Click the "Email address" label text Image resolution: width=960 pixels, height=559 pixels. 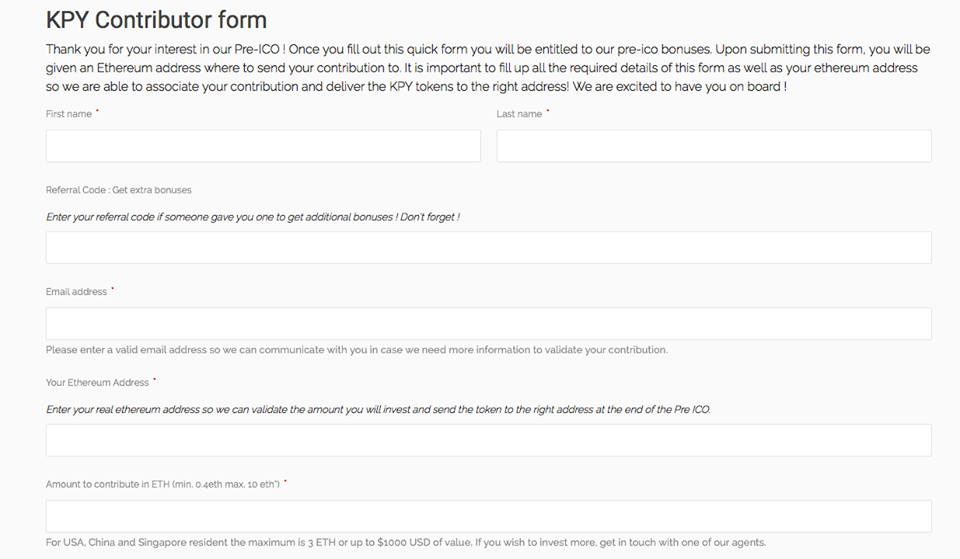[x=77, y=292]
